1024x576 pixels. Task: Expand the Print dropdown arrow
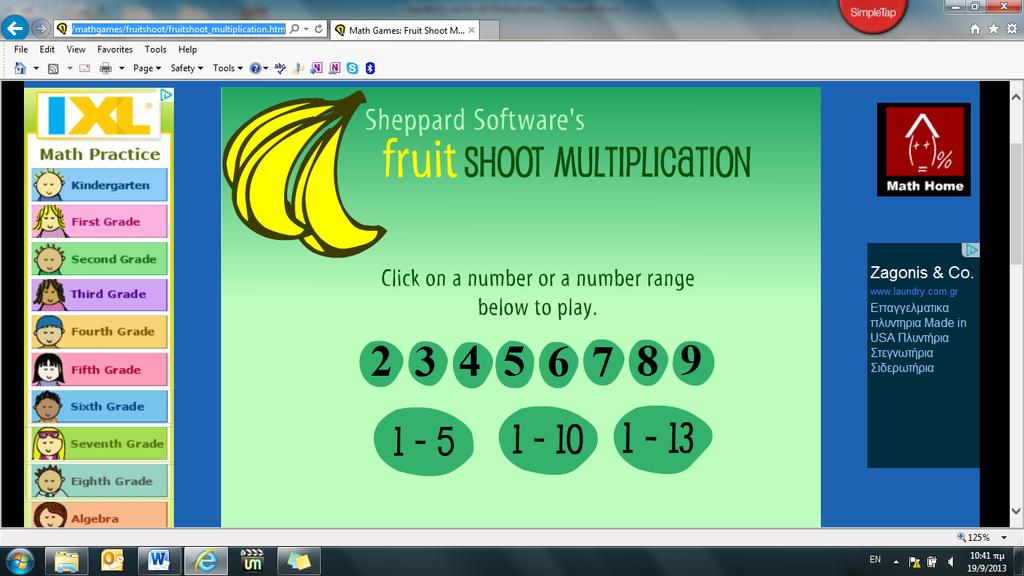[121, 68]
